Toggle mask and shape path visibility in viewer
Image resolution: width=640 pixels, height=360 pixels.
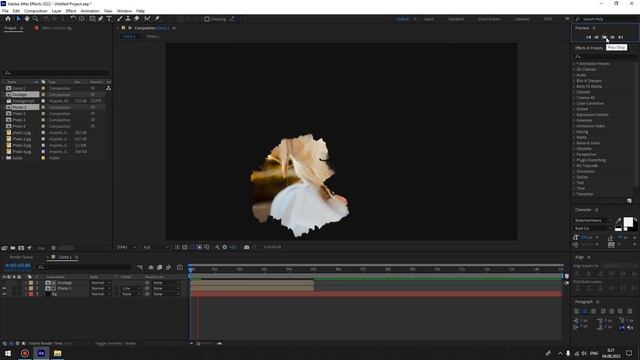192,247
